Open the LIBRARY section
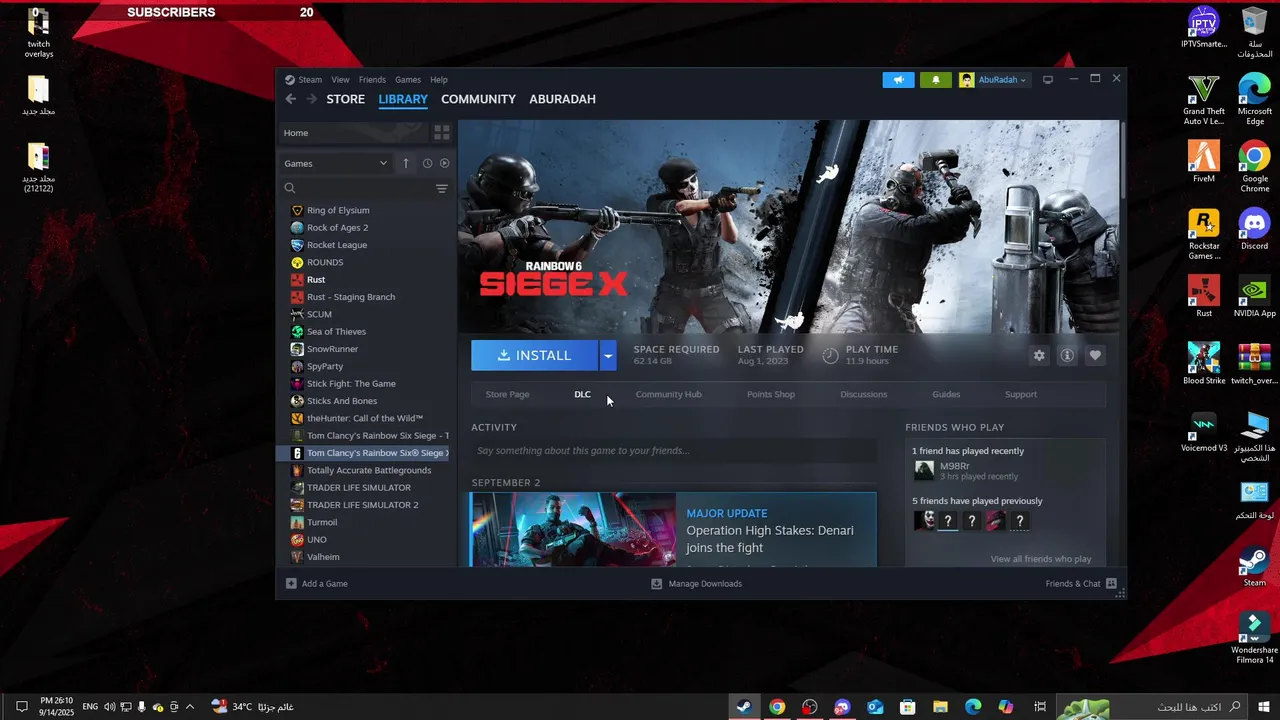The image size is (1280, 720). click(x=403, y=99)
